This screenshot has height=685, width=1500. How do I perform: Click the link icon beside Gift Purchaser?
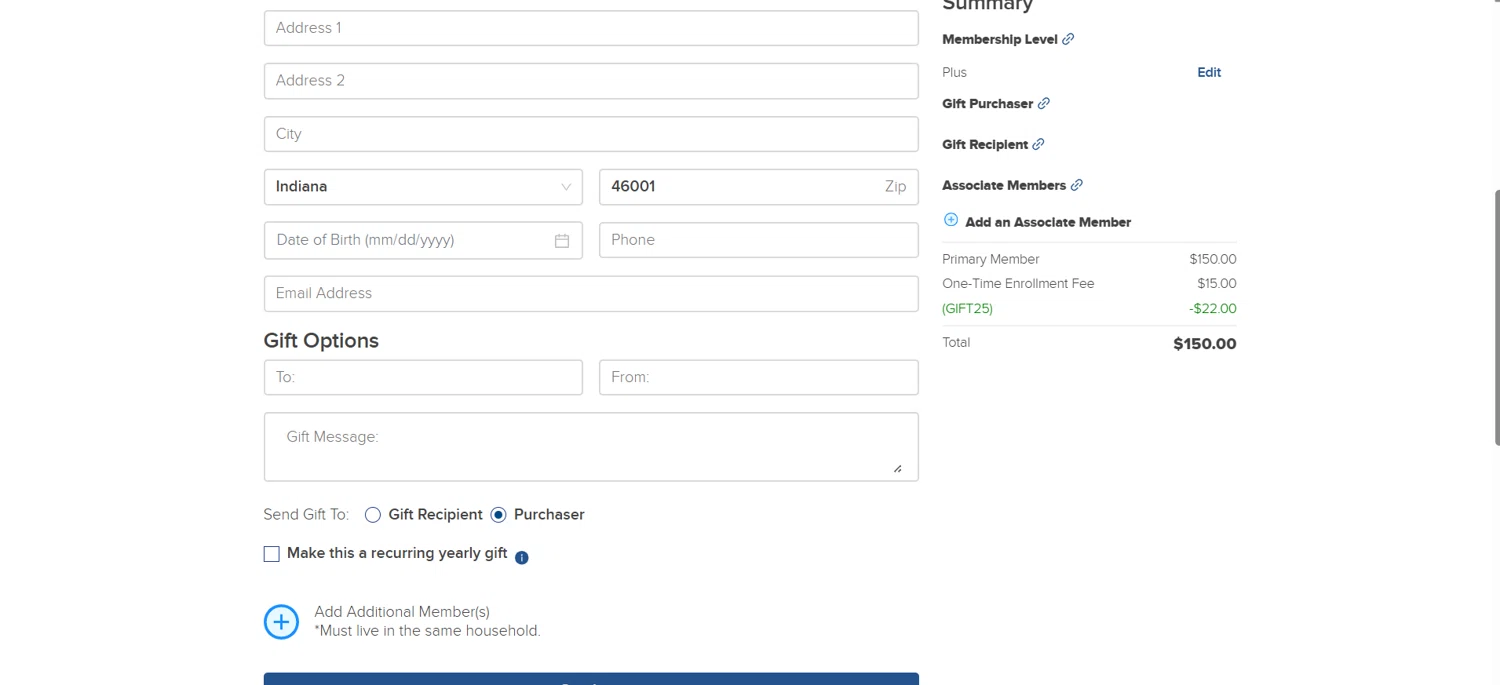(1044, 103)
